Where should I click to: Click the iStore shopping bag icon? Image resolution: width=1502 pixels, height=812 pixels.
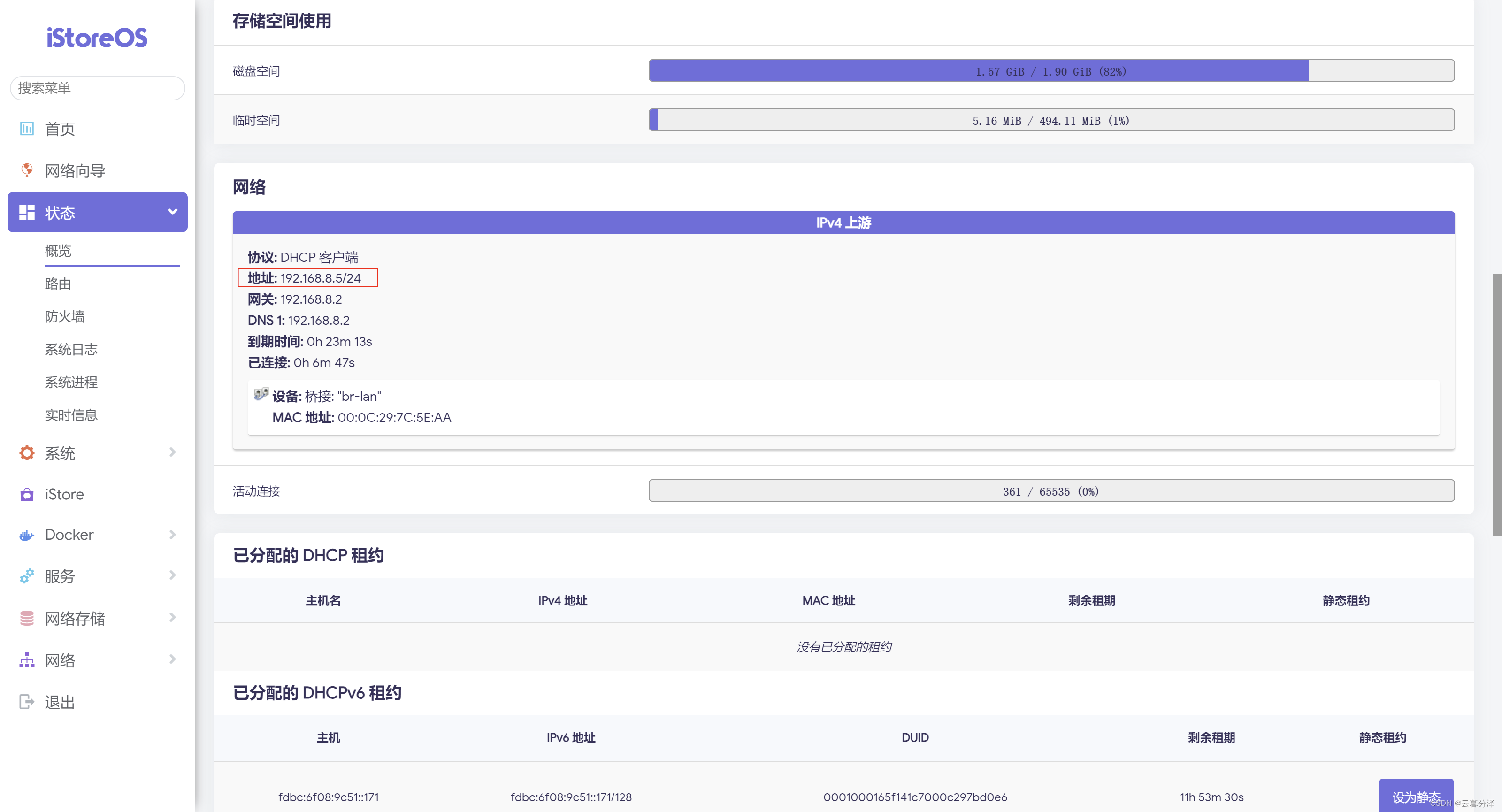click(x=27, y=494)
